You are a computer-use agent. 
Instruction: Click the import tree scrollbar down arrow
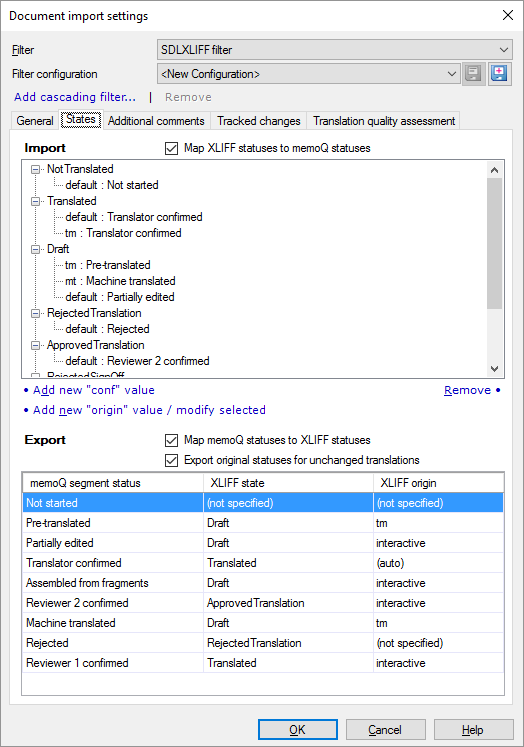click(494, 369)
